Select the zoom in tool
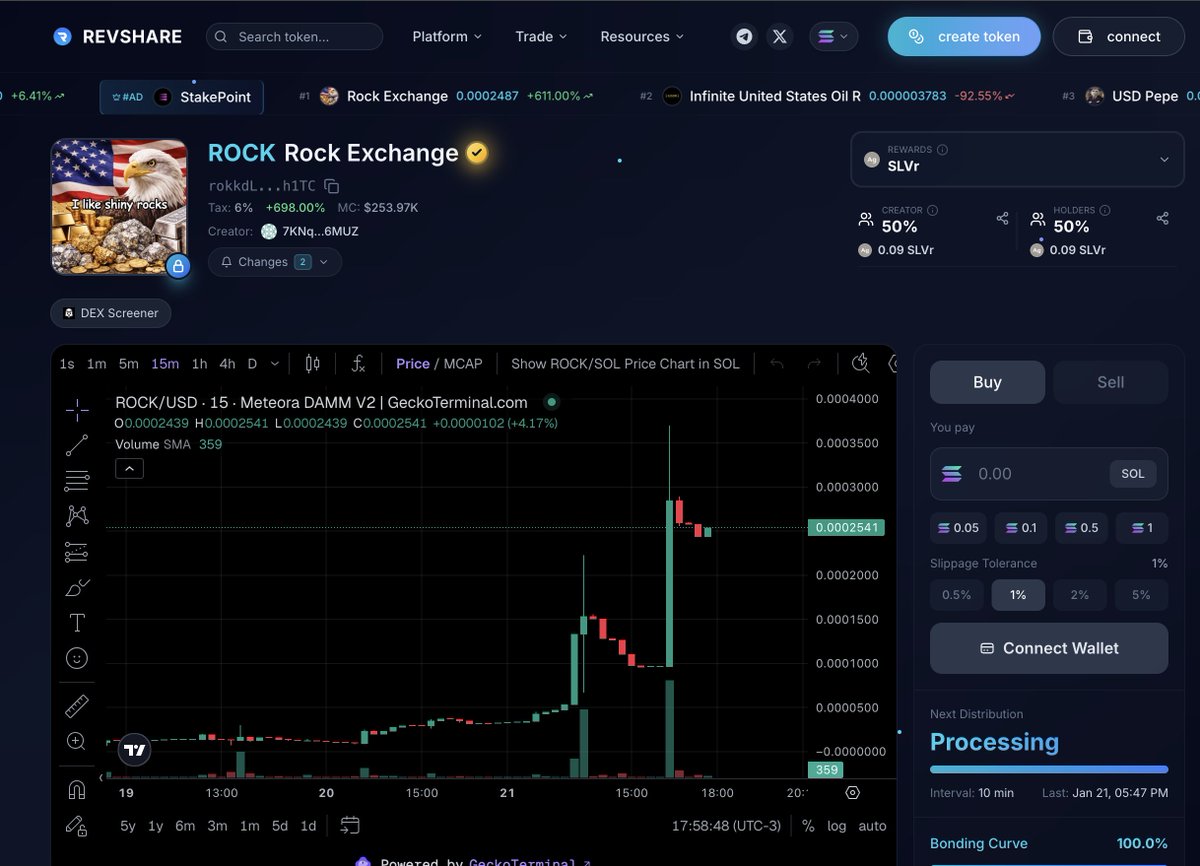 click(77, 741)
